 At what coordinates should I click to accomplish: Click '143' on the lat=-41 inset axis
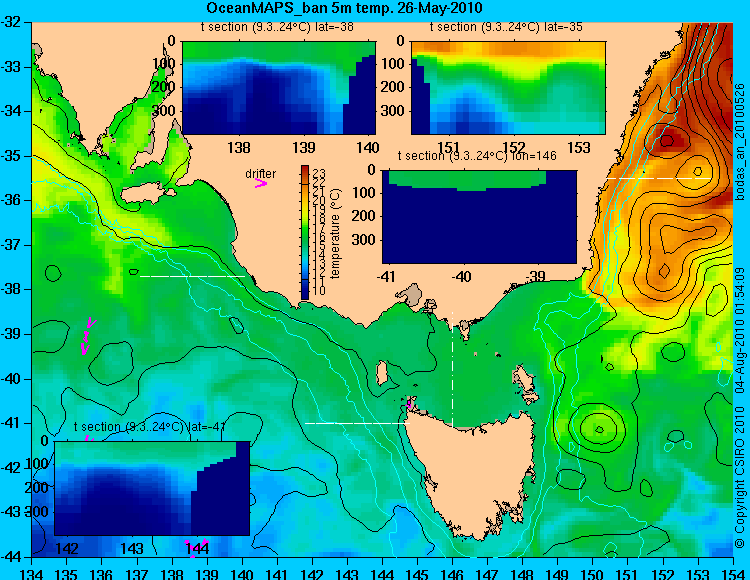click(x=132, y=548)
